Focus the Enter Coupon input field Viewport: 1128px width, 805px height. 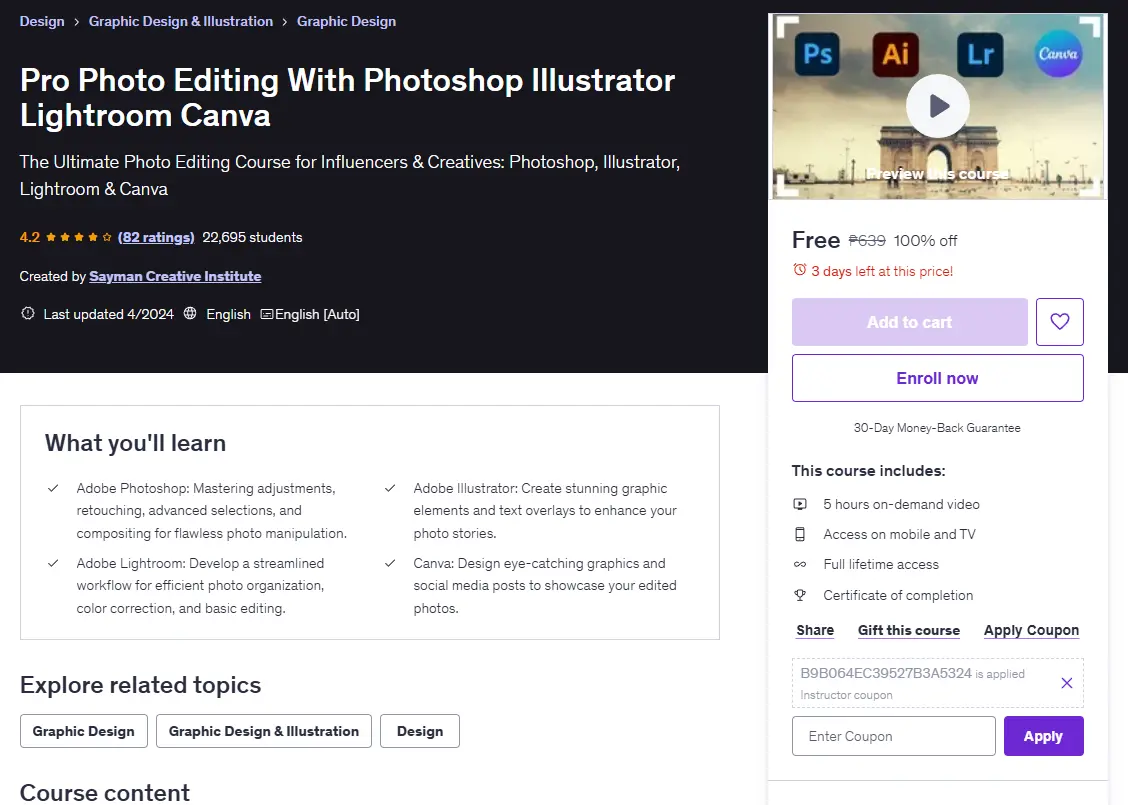[x=893, y=736]
